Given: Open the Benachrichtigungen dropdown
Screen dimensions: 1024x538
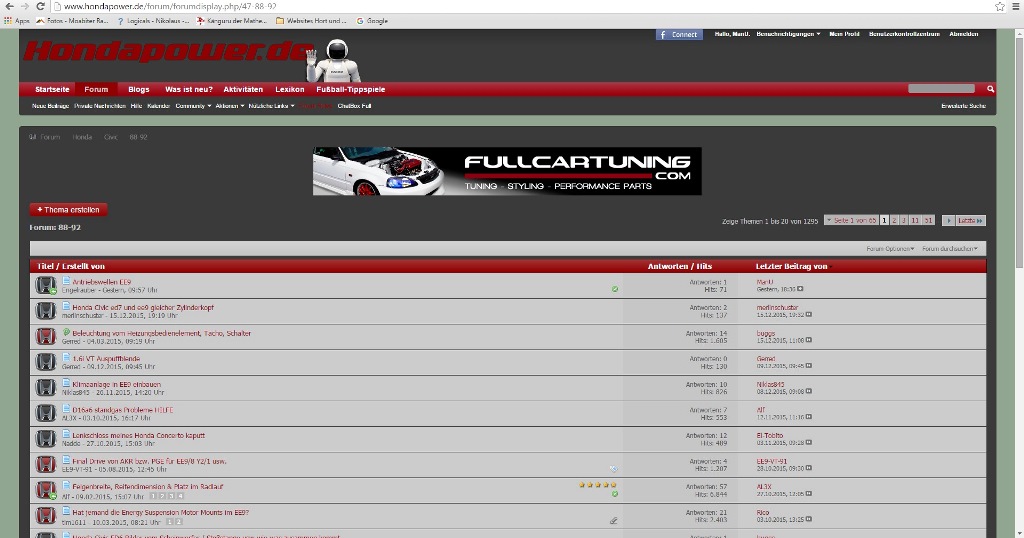Looking at the screenshot, I should pos(788,34).
